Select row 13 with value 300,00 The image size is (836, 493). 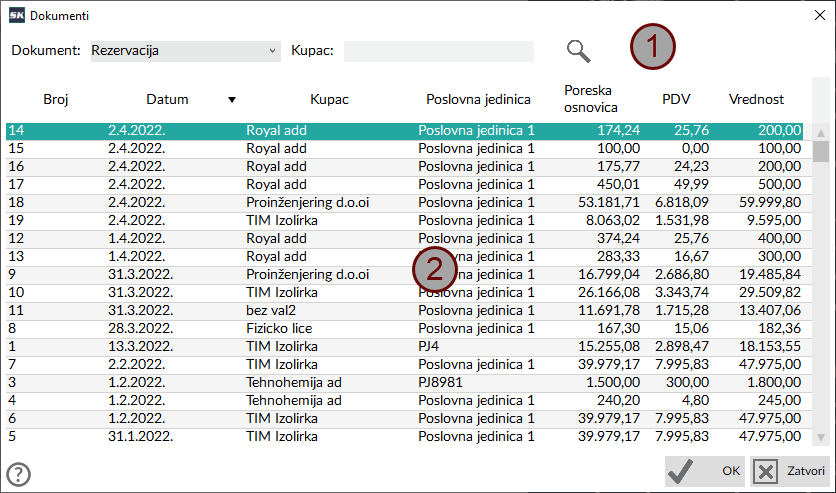(x=404, y=256)
